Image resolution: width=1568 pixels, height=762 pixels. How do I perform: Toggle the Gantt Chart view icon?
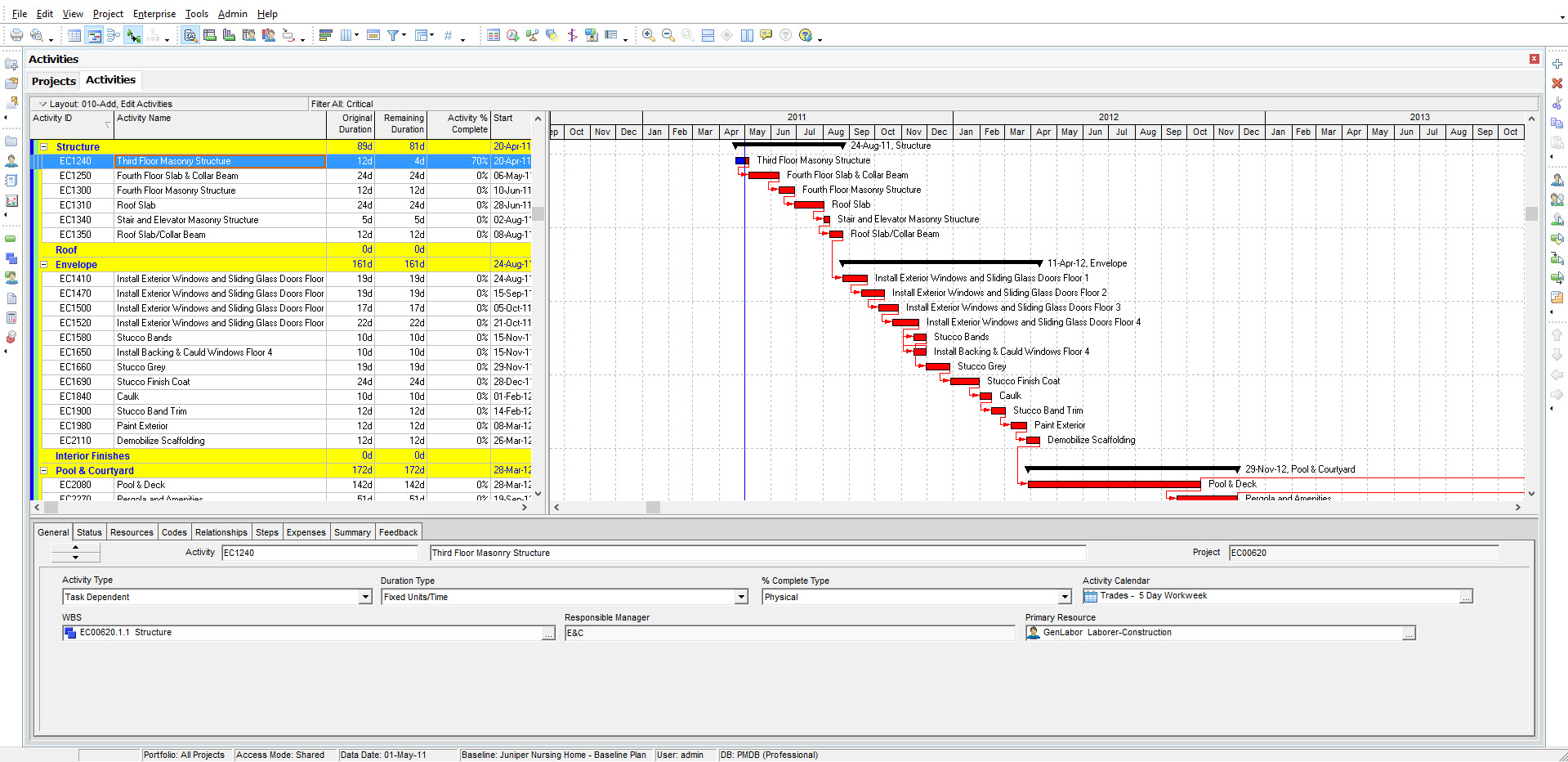[94, 35]
